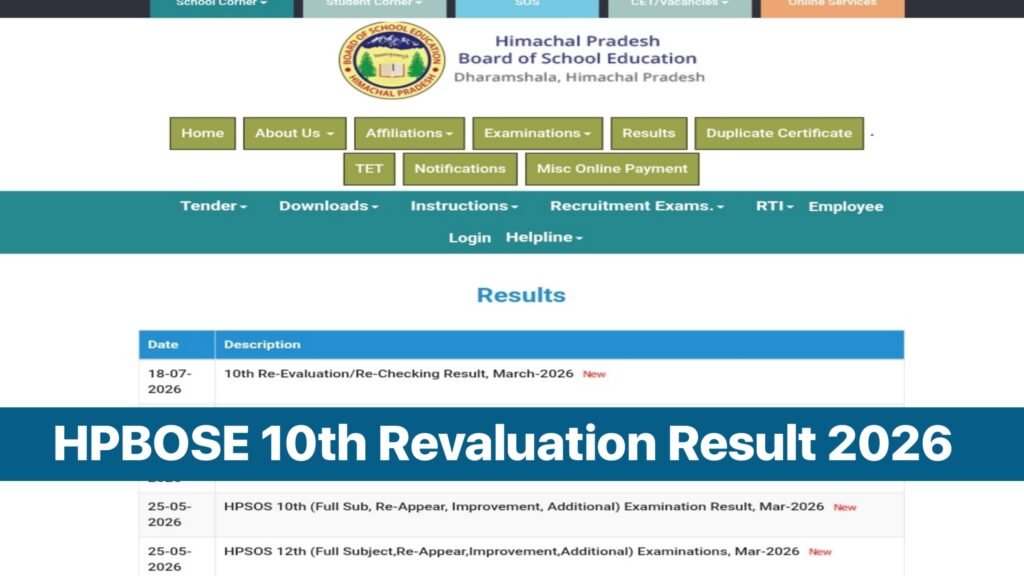Expand the Downloads menu
Viewport: 1024px width, 576px height.
click(x=328, y=206)
